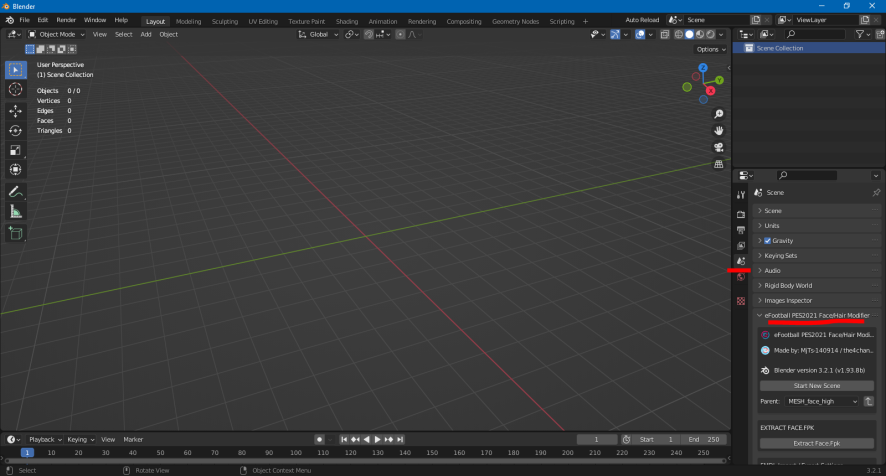Image resolution: width=886 pixels, height=476 pixels.
Task: Switch to solid shading
Action: click(x=689, y=34)
